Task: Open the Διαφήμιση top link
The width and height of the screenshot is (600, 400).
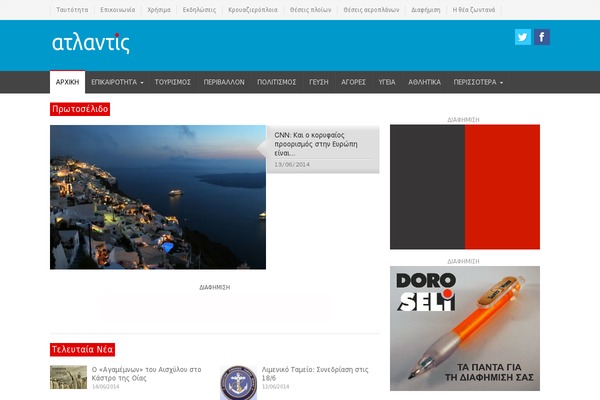Action: point(426,10)
